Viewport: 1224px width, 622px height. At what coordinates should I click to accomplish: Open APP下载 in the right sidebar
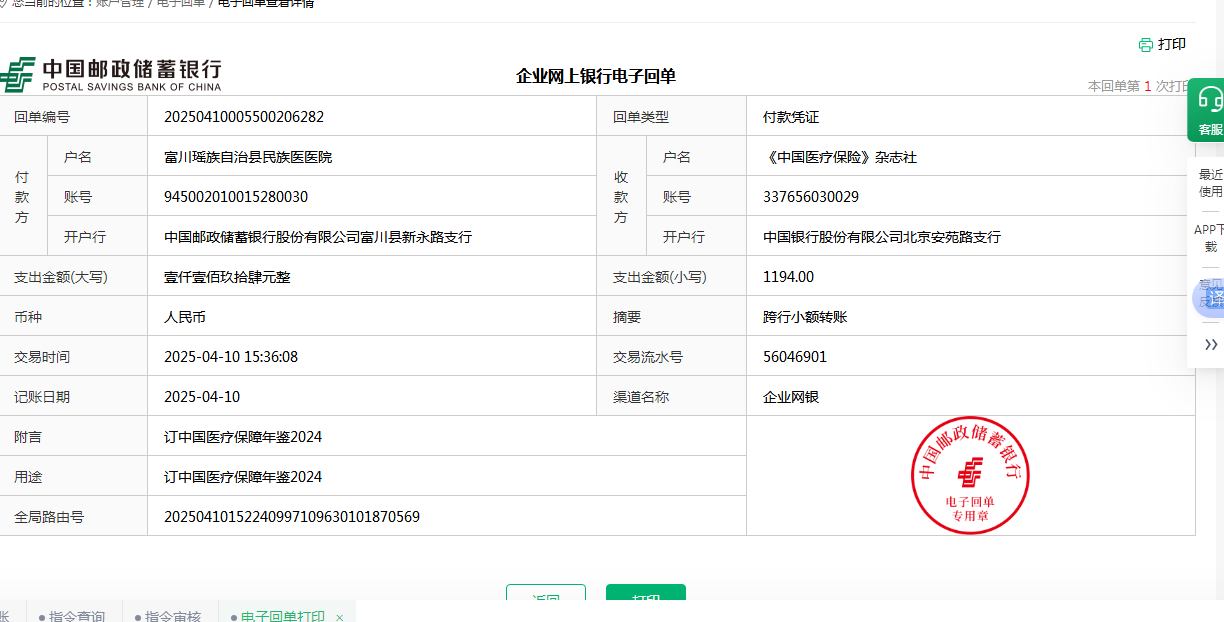tap(1210, 238)
